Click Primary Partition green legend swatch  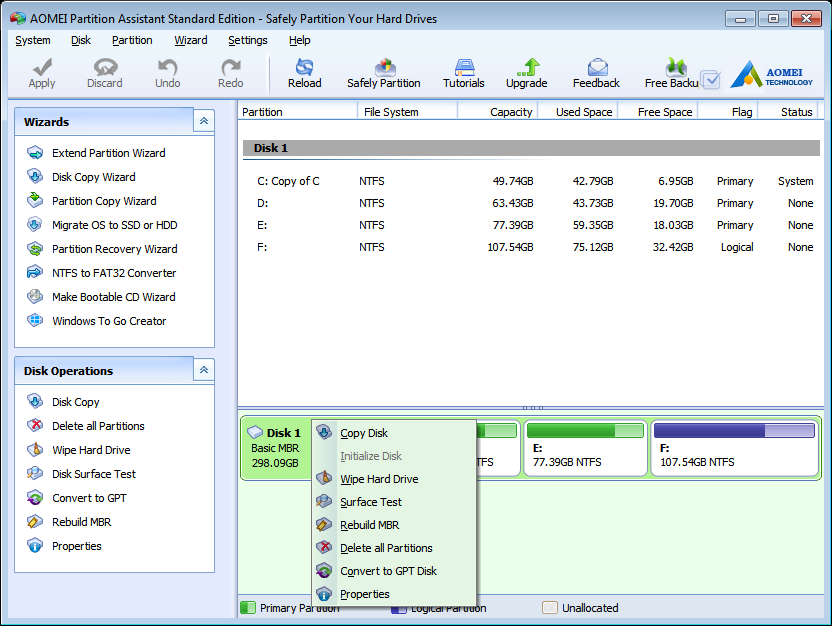pyautogui.click(x=248, y=608)
